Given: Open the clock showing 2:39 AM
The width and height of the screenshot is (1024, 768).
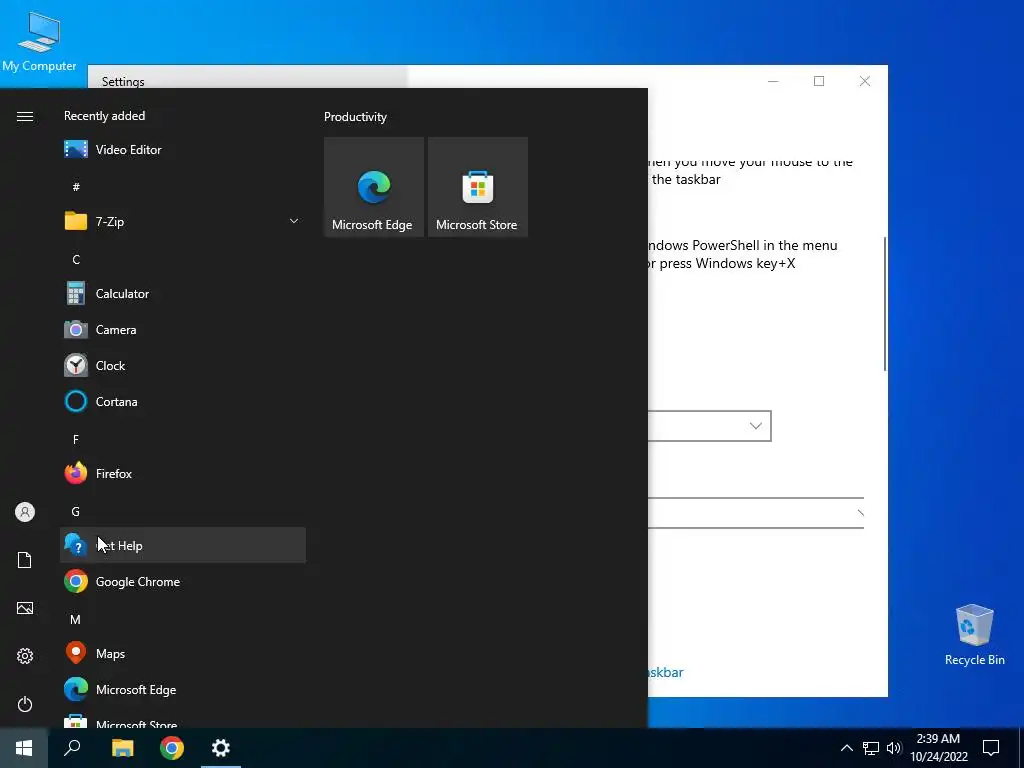Looking at the screenshot, I should point(938,748).
